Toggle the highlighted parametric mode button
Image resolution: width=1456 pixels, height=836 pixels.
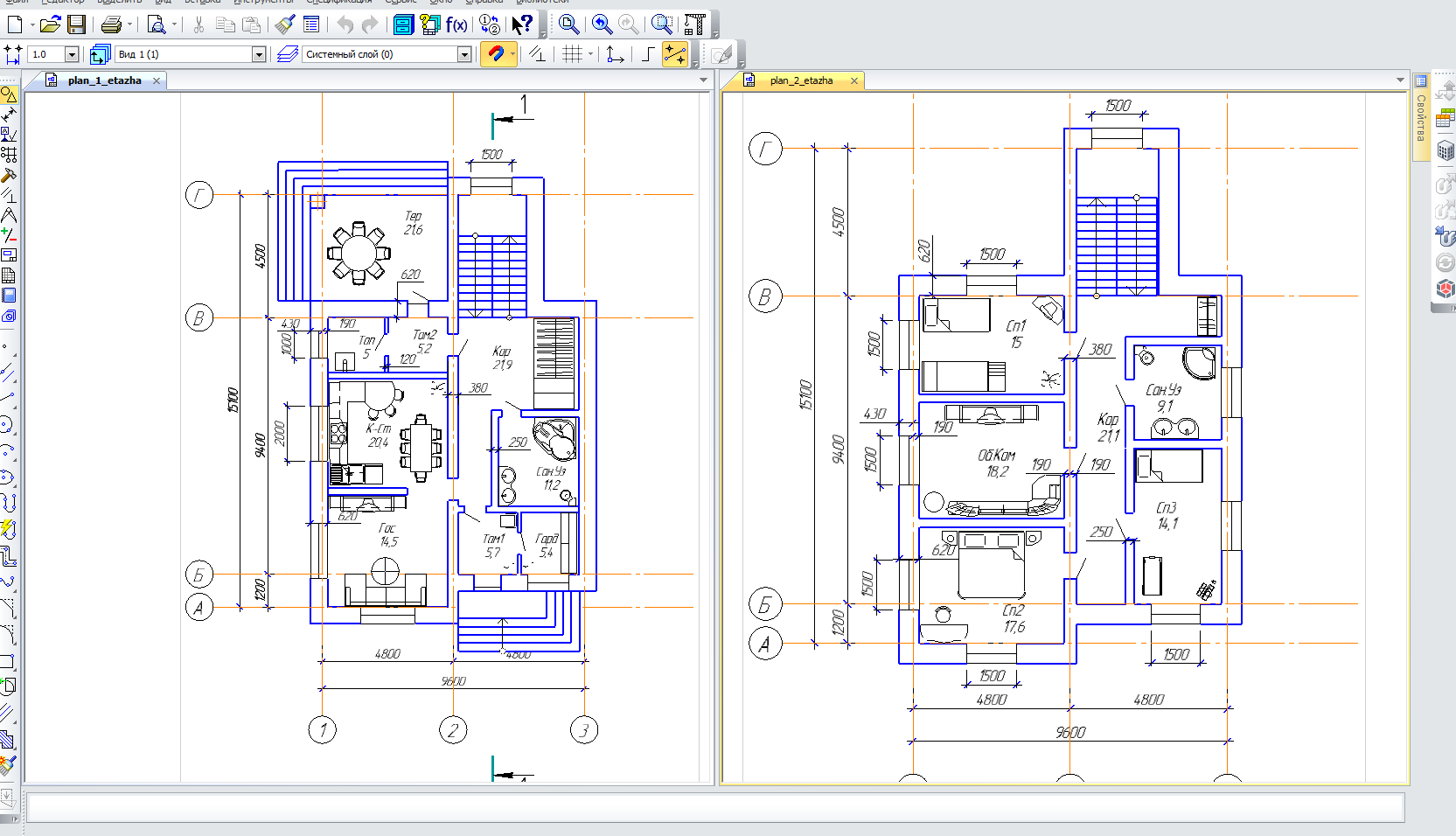675,54
